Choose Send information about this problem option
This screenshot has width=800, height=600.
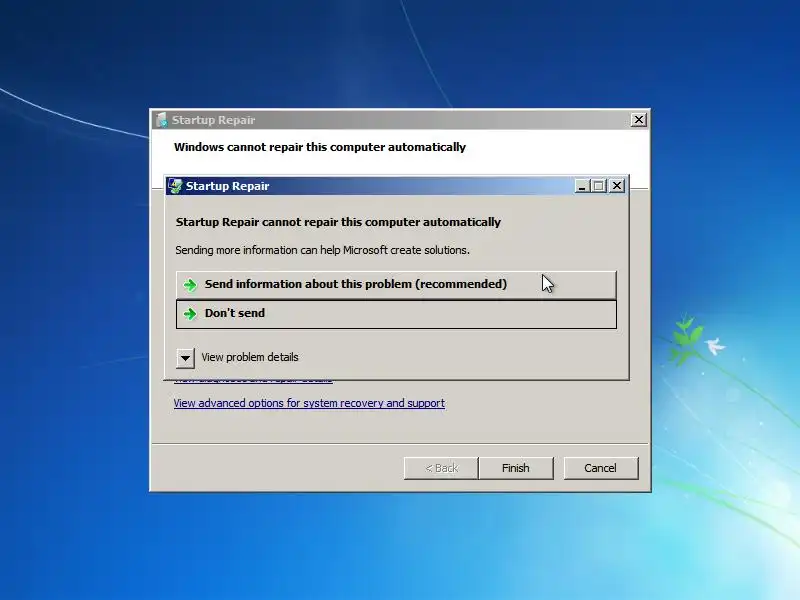pyautogui.click(x=396, y=285)
